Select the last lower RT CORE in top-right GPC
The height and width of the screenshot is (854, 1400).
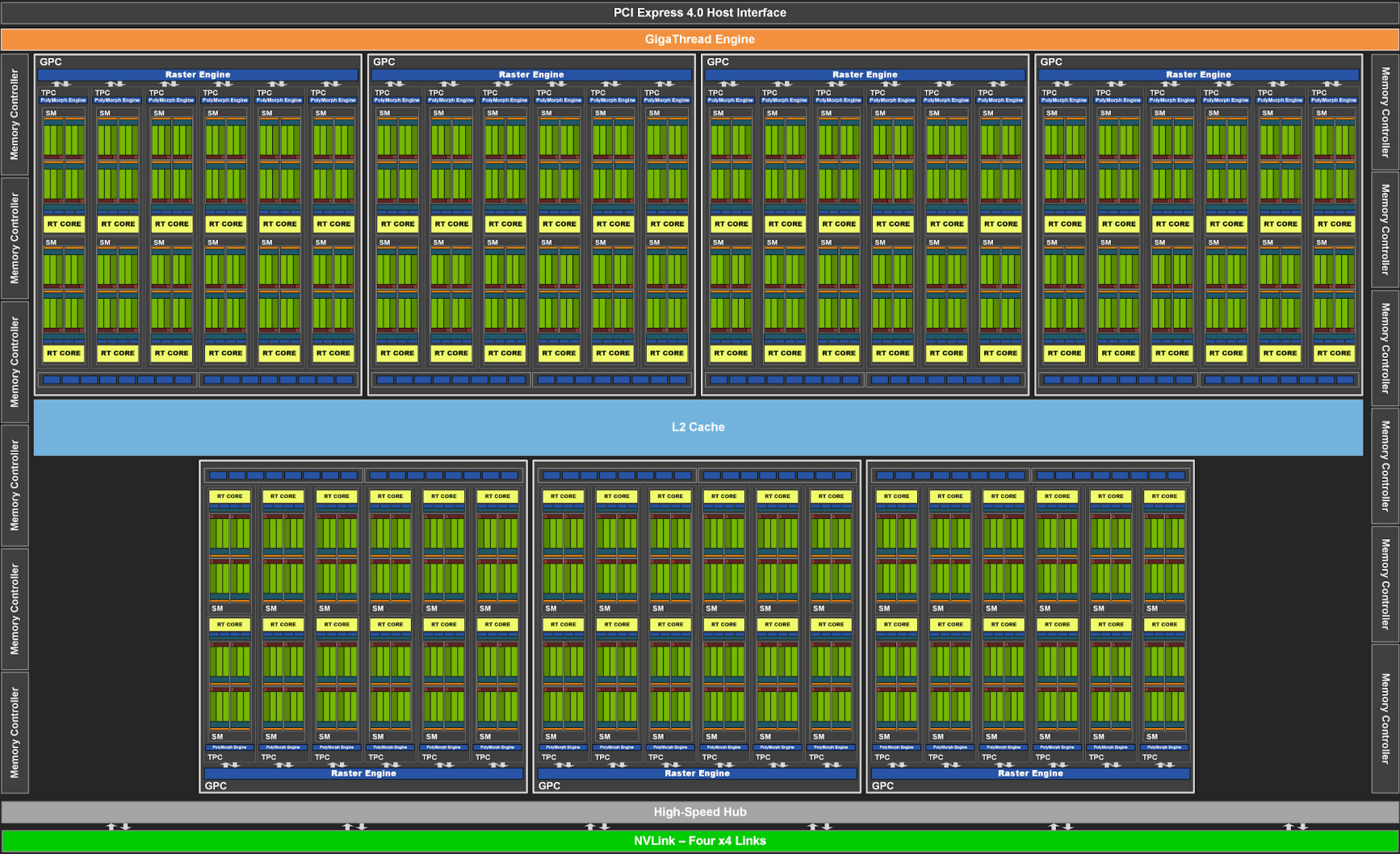pyautogui.click(x=1334, y=353)
